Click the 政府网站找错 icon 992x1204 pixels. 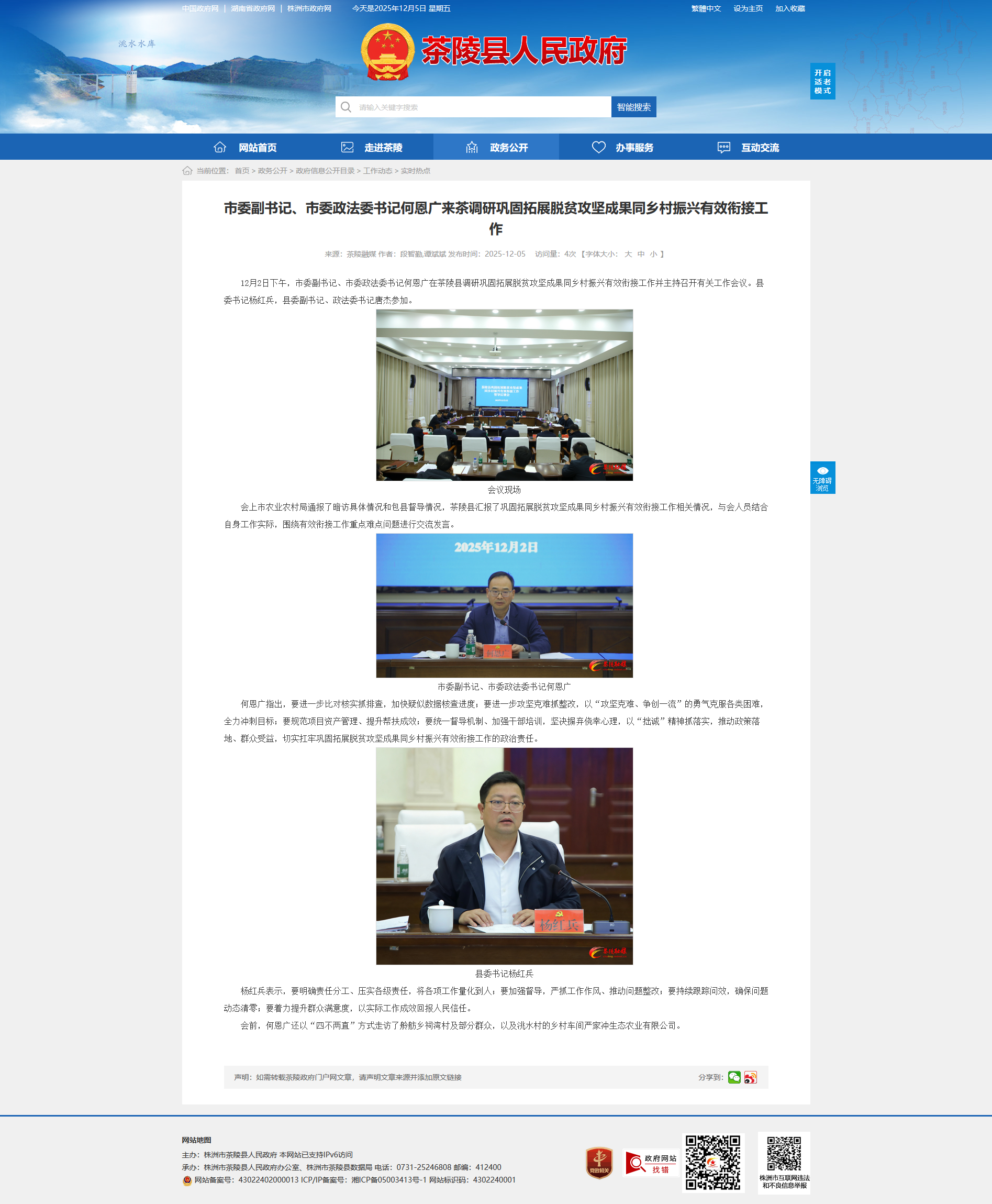coord(651,1163)
